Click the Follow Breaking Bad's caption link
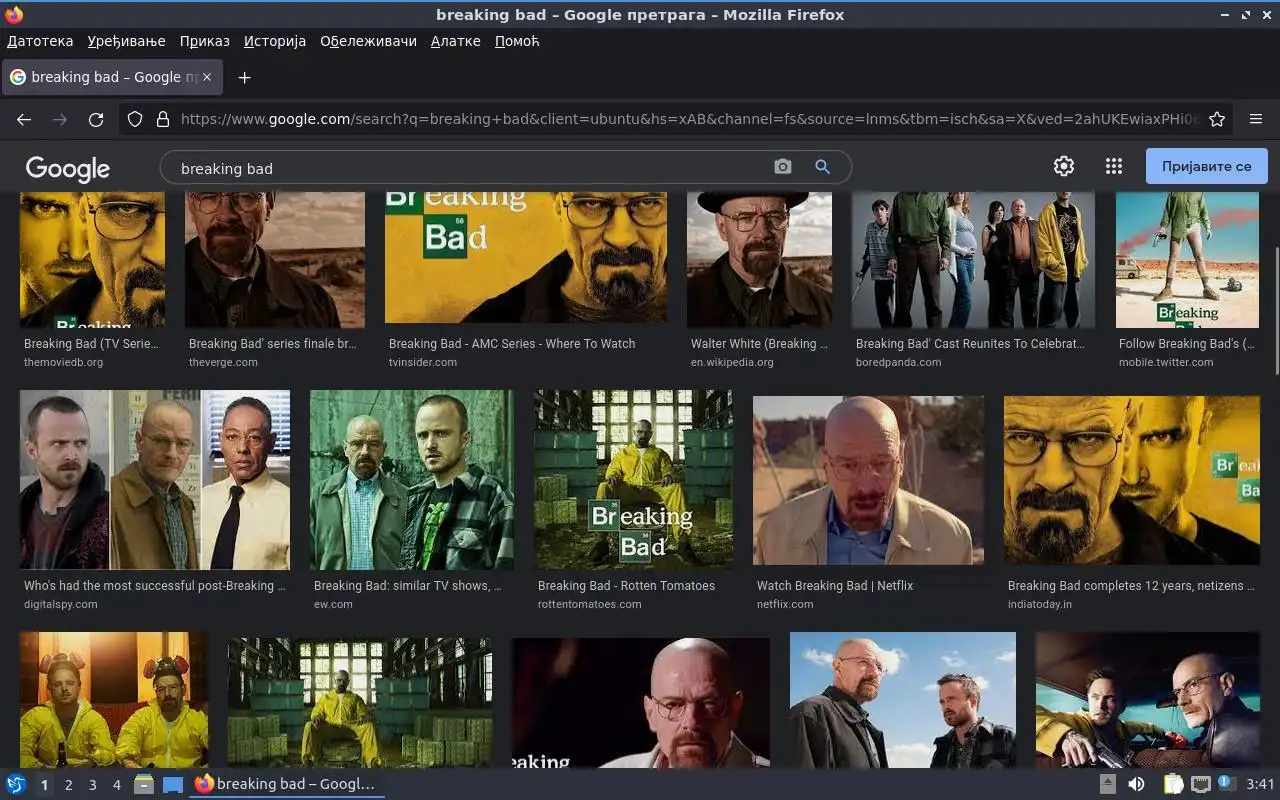1280x800 pixels. tap(1186, 344)
